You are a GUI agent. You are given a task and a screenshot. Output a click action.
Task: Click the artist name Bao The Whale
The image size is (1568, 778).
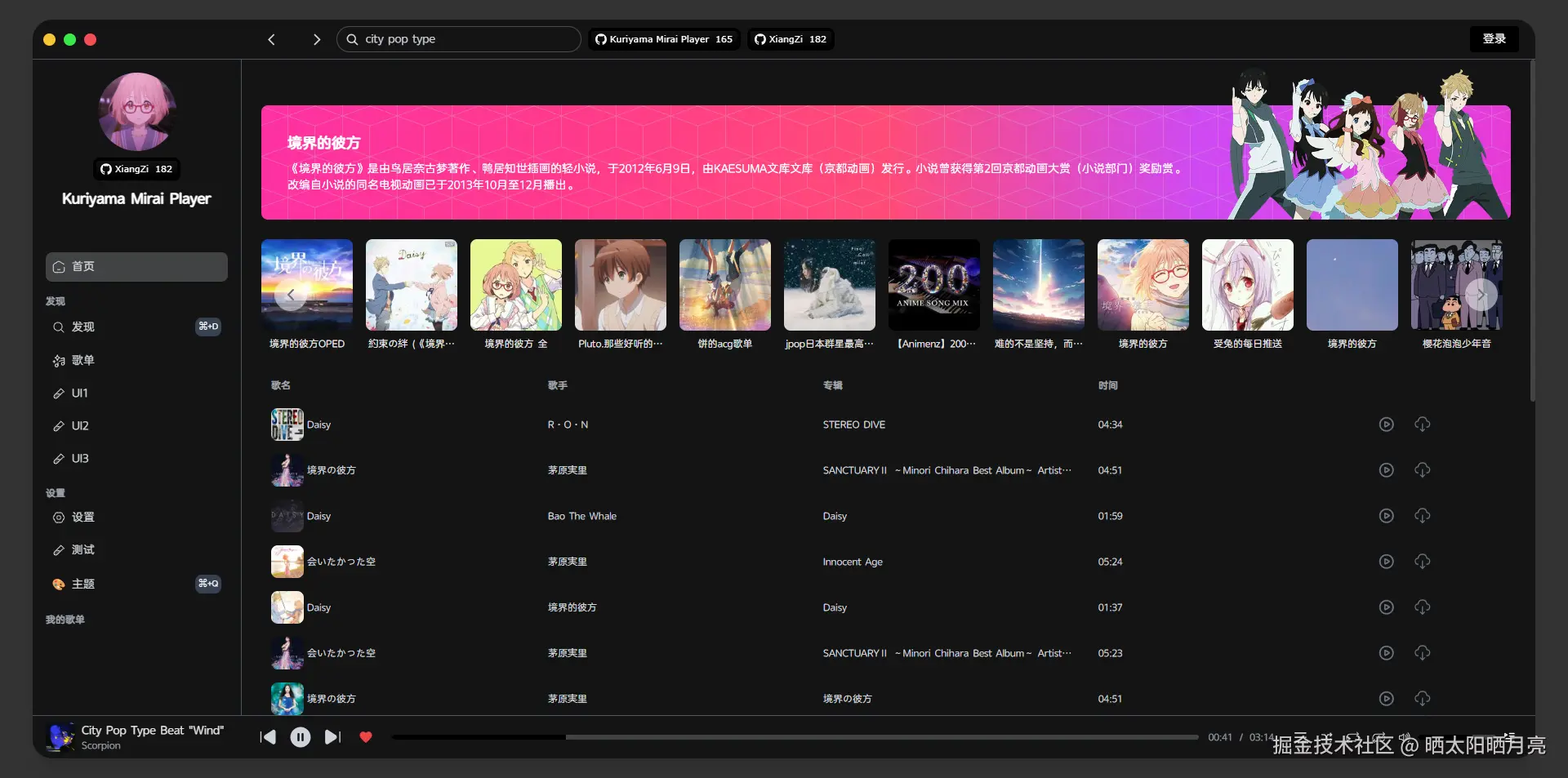click(582, 516)
